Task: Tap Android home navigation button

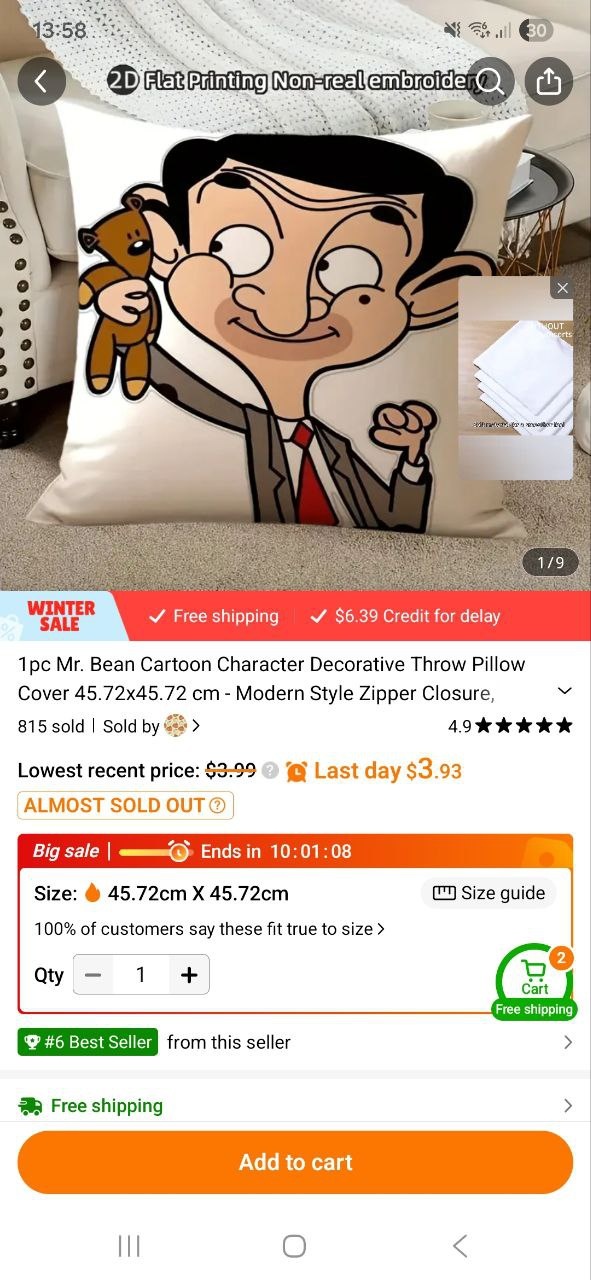Action: (x=294, y=1245)
